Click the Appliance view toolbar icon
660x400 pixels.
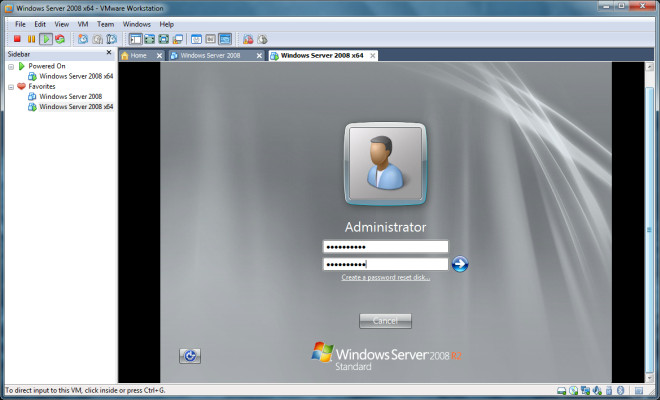[210, 39]
